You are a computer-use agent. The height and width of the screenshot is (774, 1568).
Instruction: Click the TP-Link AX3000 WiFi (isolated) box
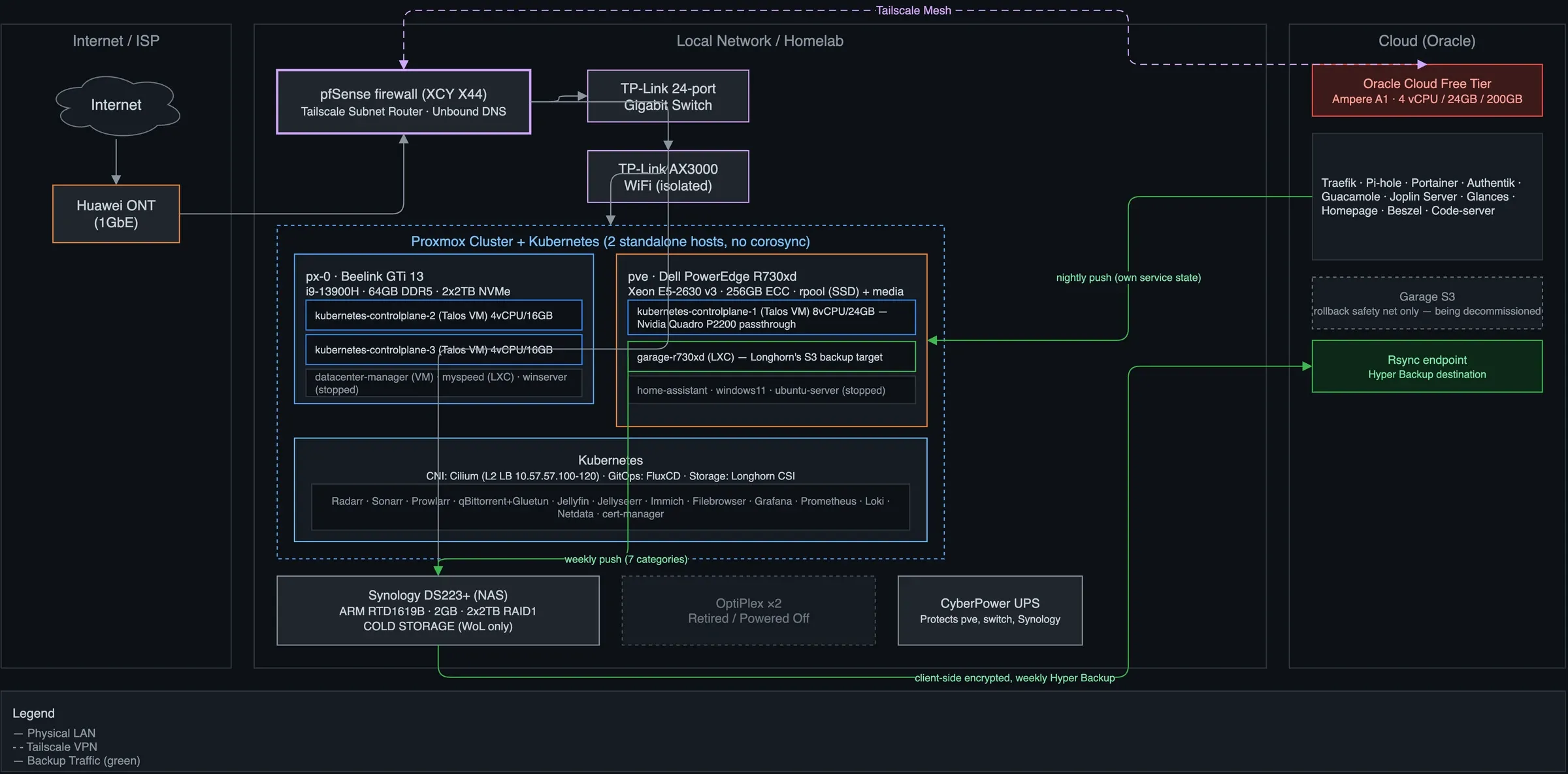click(x=668, y=176)
